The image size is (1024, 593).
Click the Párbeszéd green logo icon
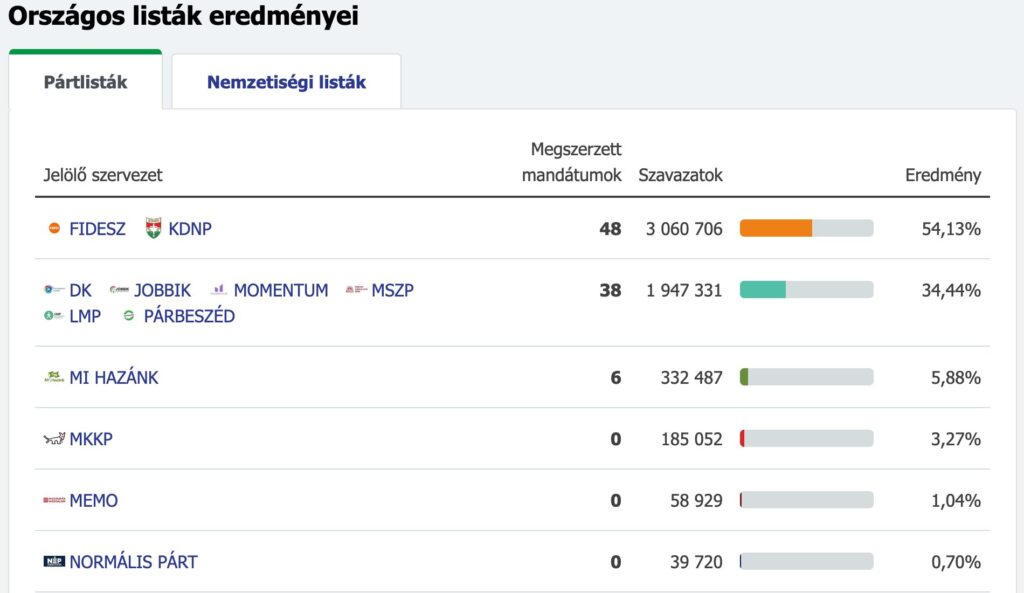(x=128, y=316)
